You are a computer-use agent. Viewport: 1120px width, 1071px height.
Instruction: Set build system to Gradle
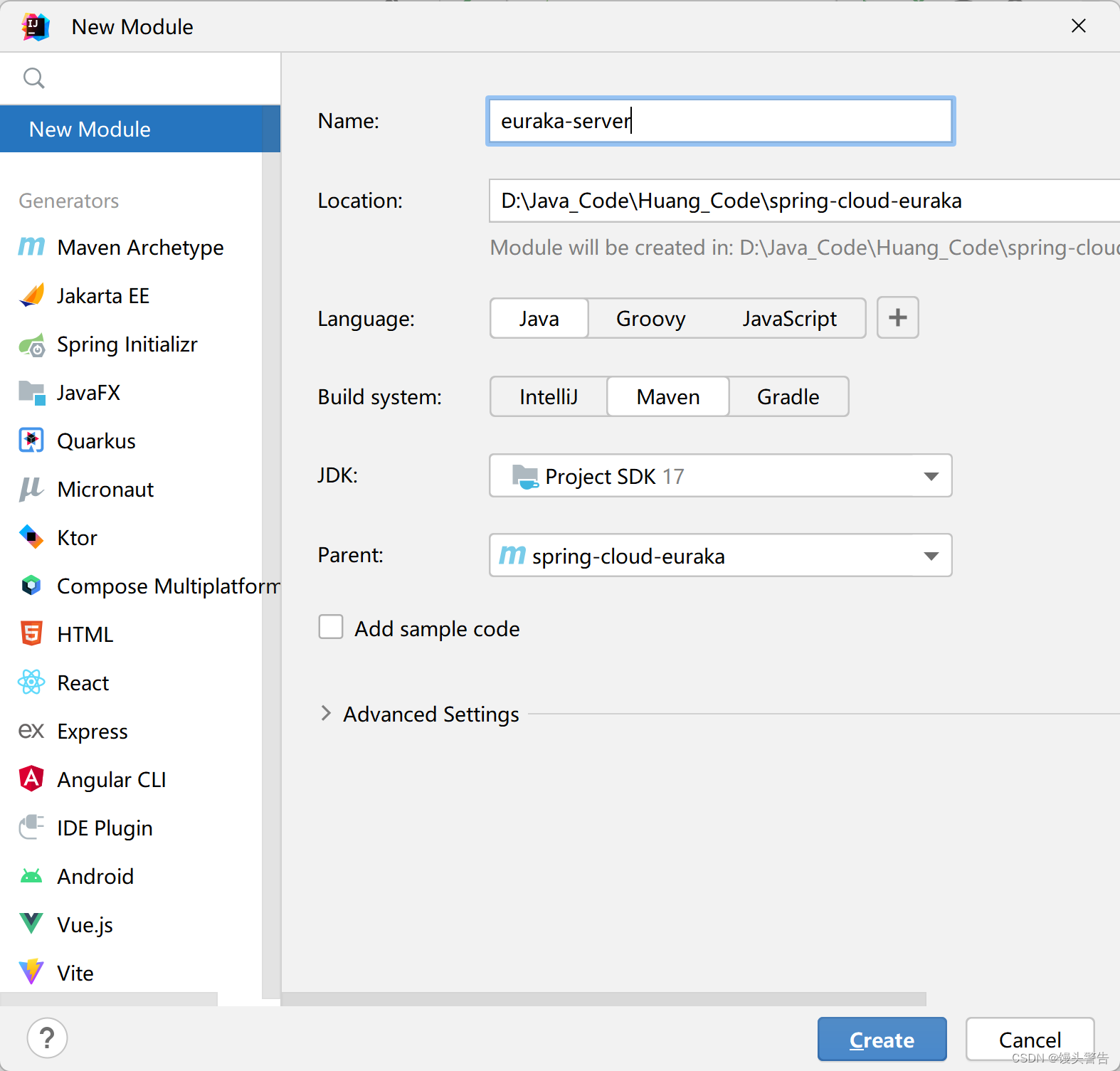[x=788, y=396]
